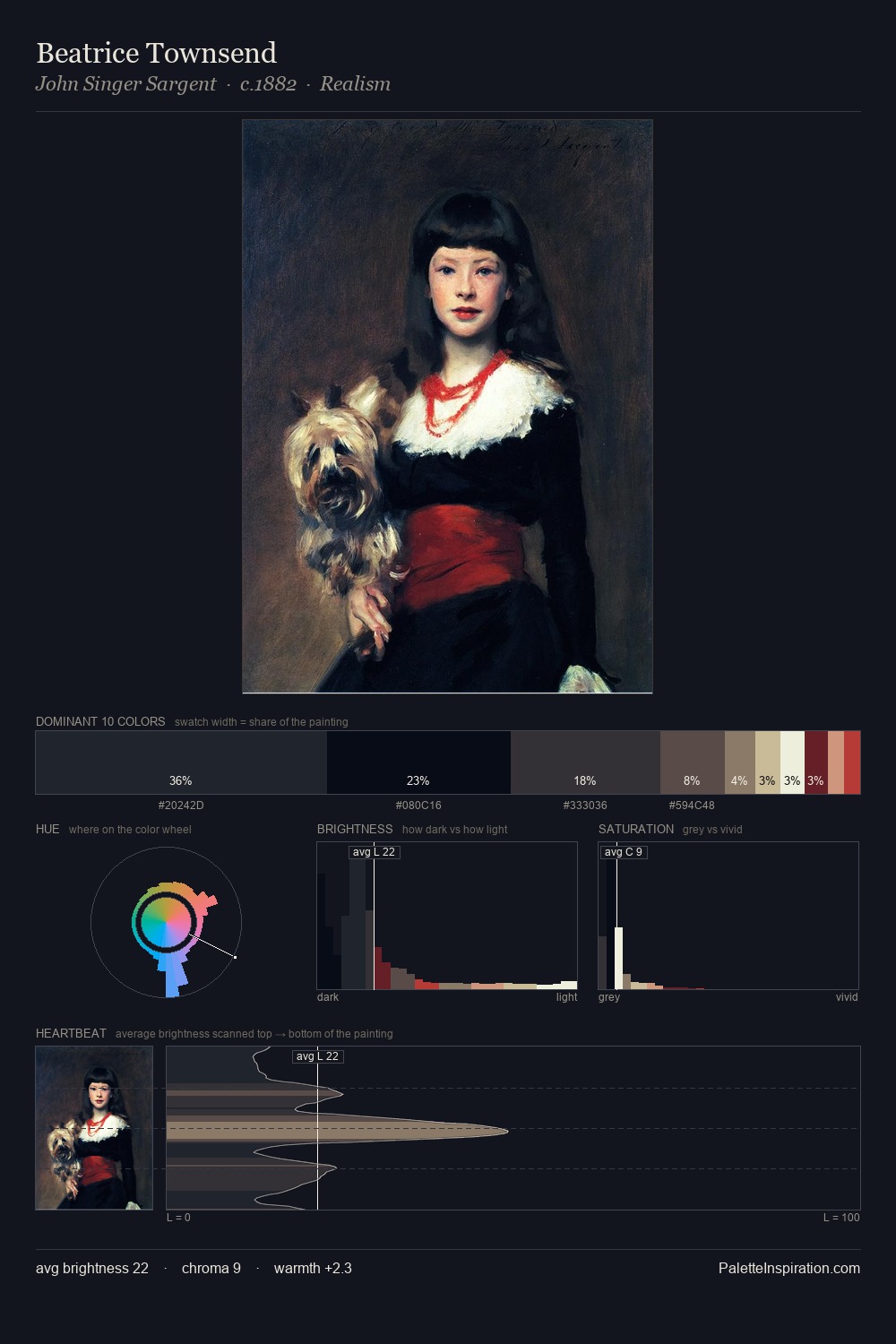Click the DOMINANT 10 COLORS heading
This screenshot has height=1344, width=896.
click(100, 721)
